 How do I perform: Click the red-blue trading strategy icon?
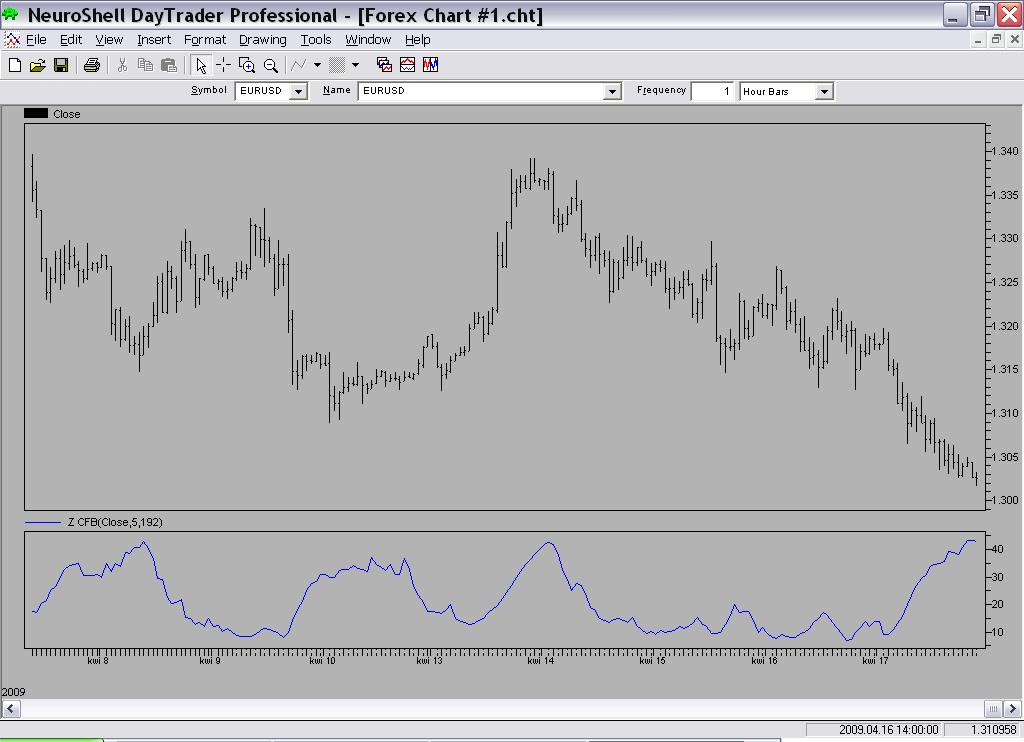point(430,65)
